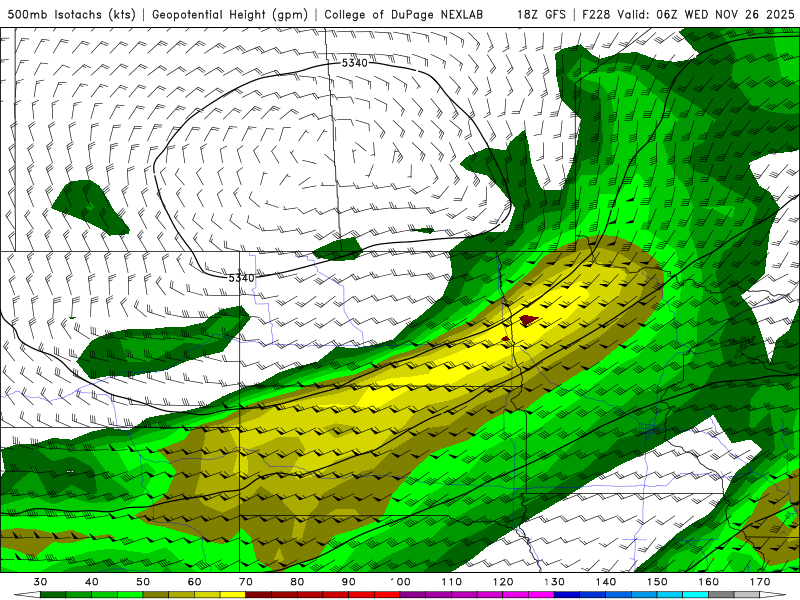This screenshot has width=800, height=600.
Task: Click the '18Z GFS' model run label
Action: pyautogui.click(x=541, y=14)
